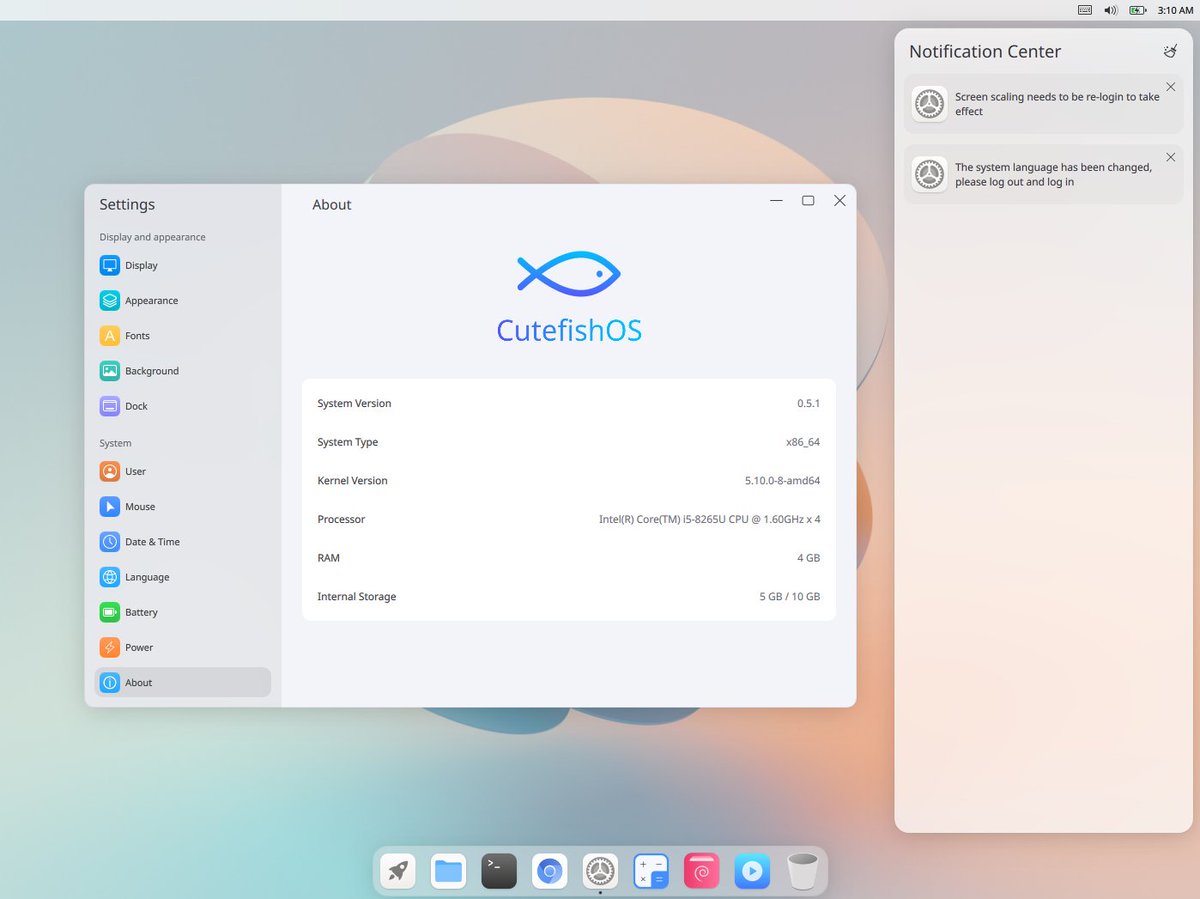Screen dimensions: 1200x899
Task: Launch the Debian swirl app in dock
Action: 702,871
